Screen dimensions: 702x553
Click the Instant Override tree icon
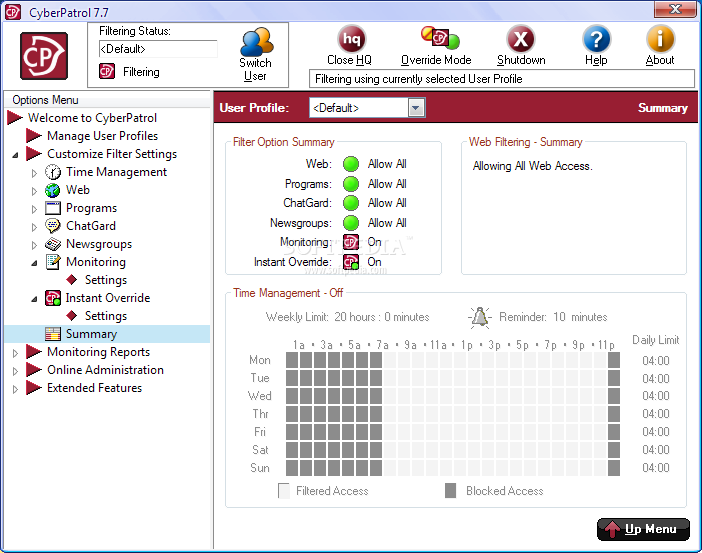[53, 298]
